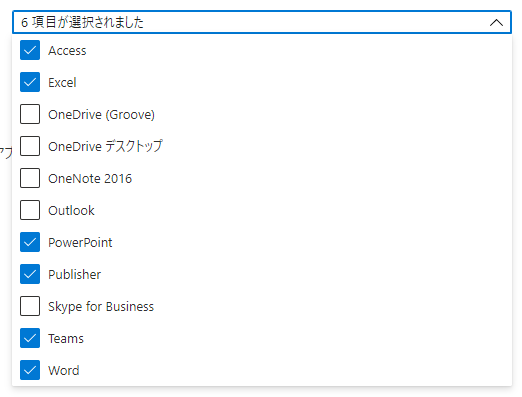Check the OneDrive デスクトップ checkbox
The width and height of the screenshot is (522, 397).
click(30, 146)
